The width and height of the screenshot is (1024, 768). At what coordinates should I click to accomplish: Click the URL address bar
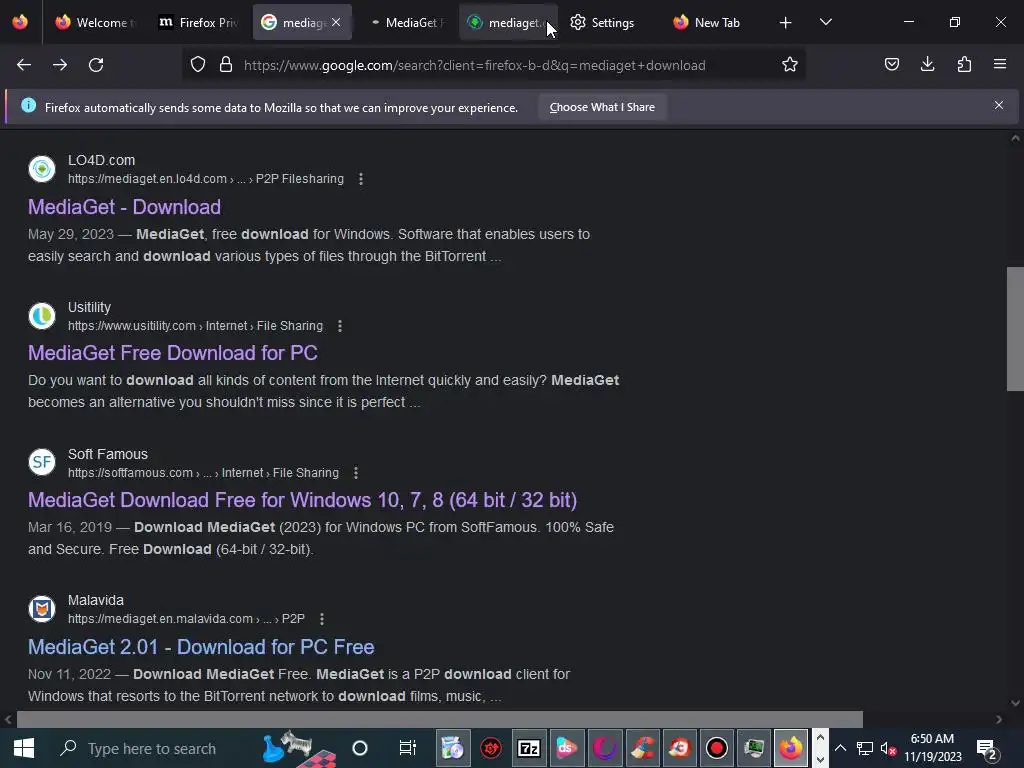[x=474, y=65]
